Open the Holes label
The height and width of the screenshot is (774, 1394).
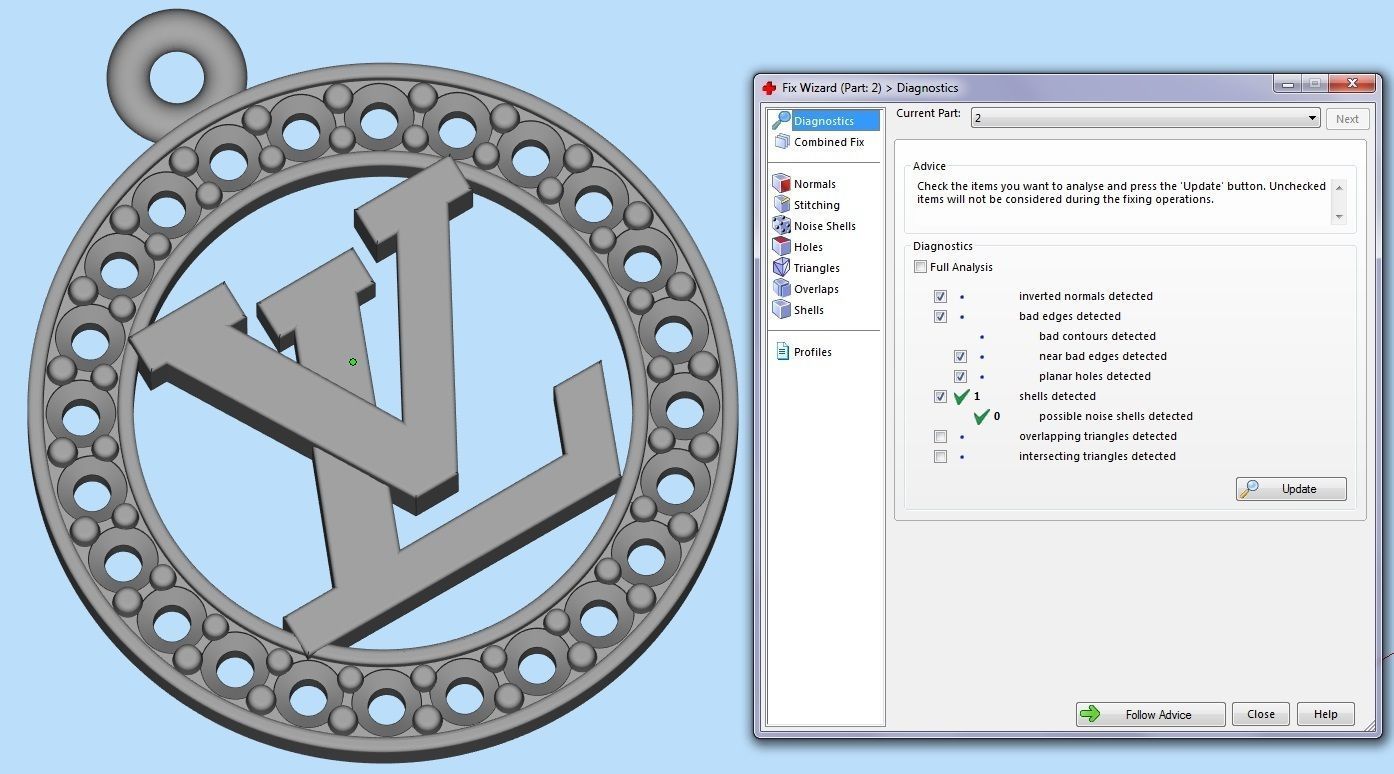coord(808,247)
